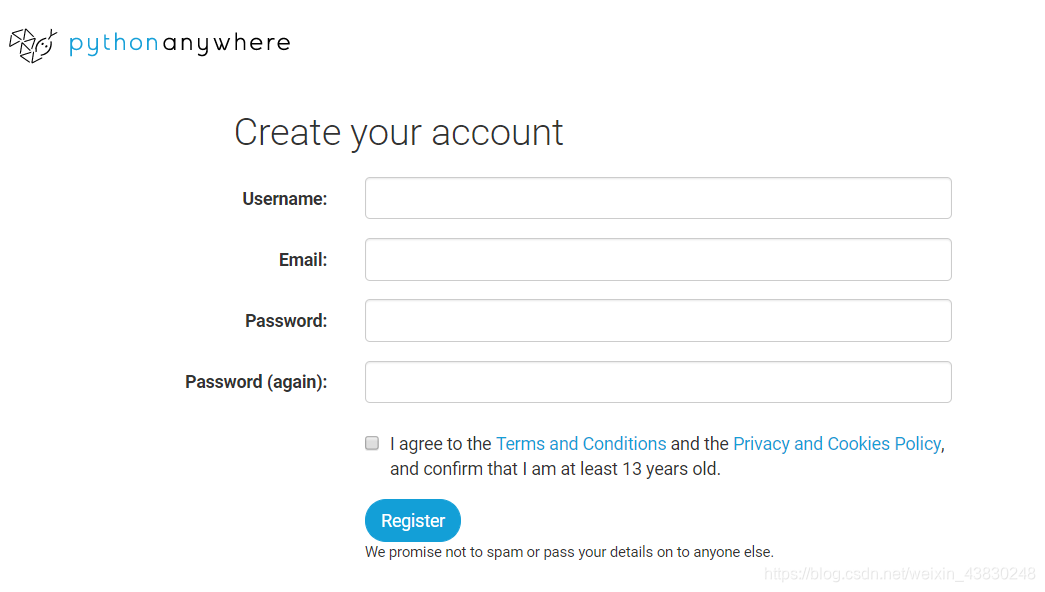Click the 'Email:' label
The height and width of the screenshot is (592, 1045).
tap(303, 260)
